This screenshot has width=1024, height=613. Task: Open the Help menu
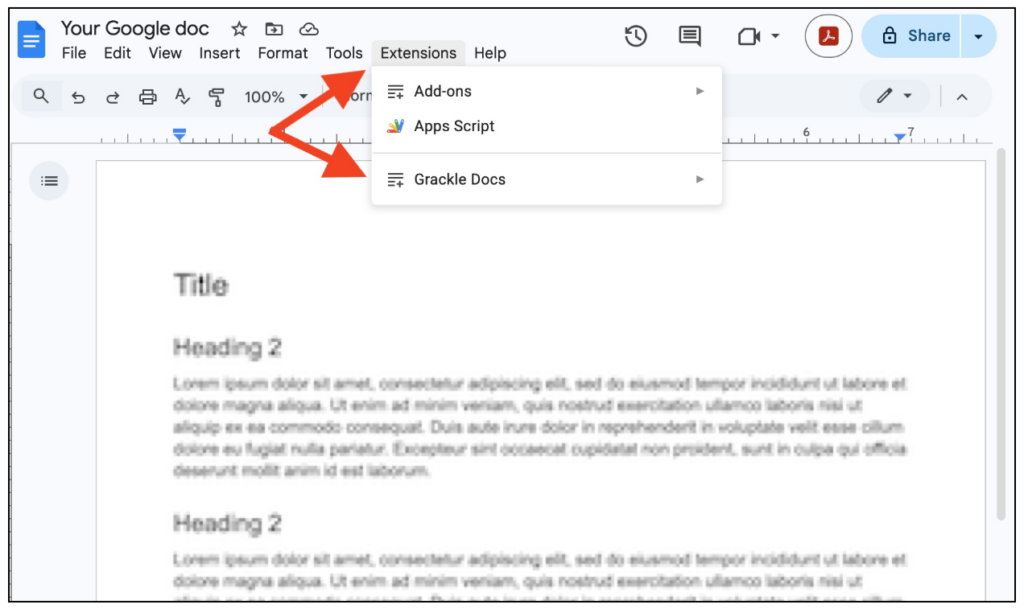(x=490, y=53)
